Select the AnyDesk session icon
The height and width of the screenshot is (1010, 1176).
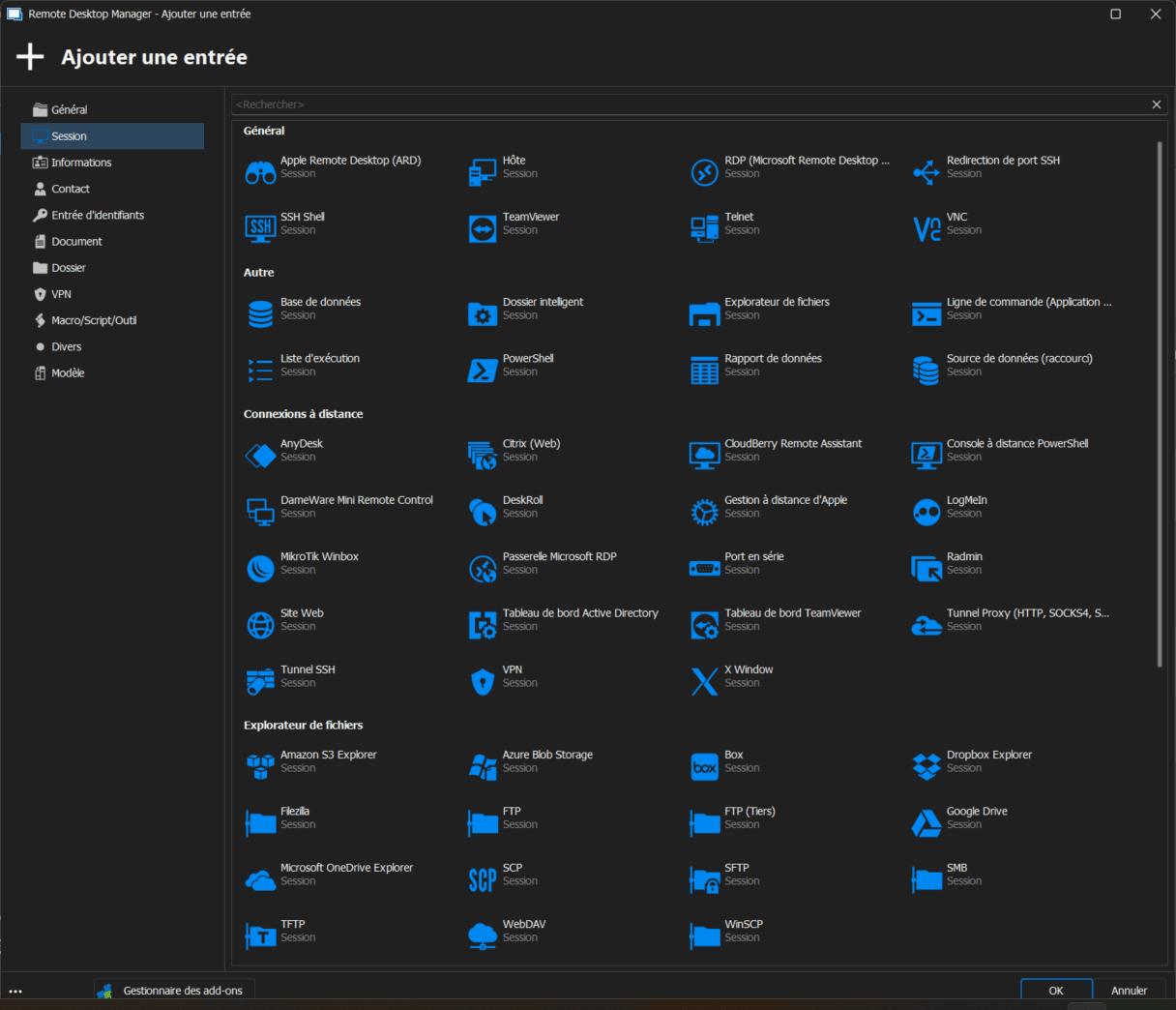tap(260, 455)
